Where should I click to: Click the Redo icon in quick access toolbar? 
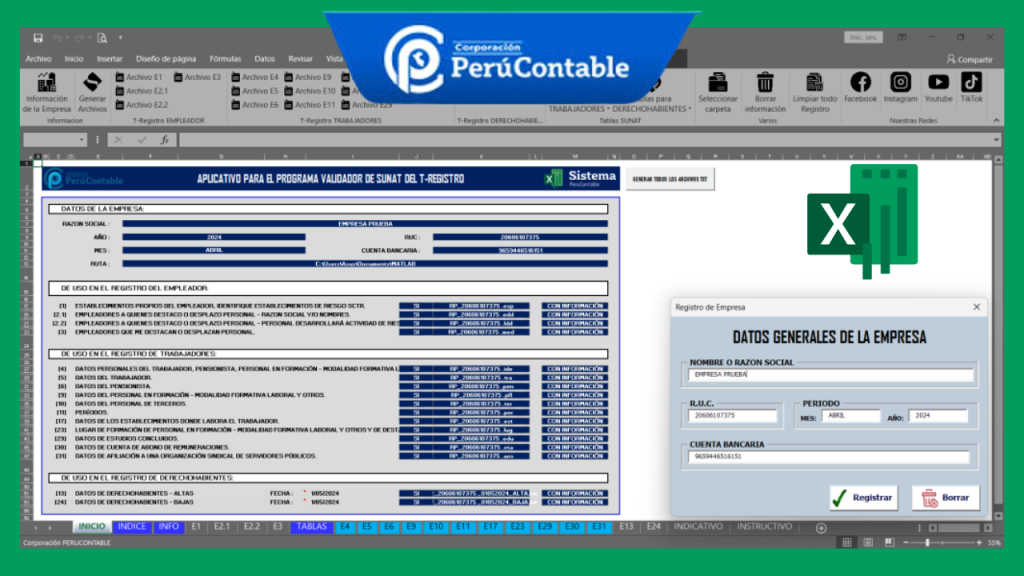(x=80, y=38)
